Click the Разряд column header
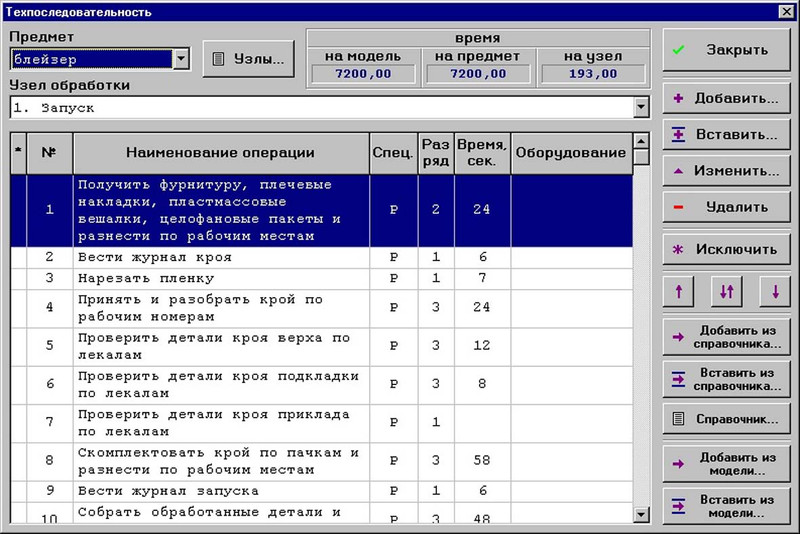 click(x=436, y=152)
